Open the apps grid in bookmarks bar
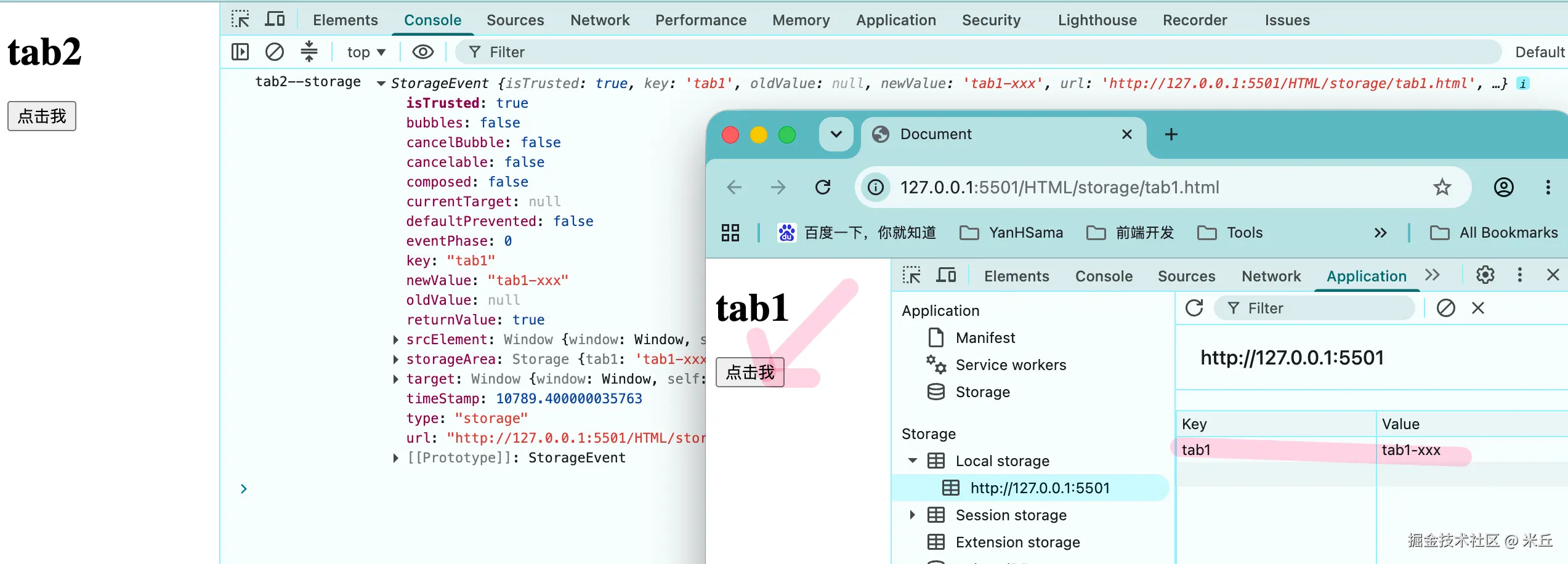The width and height of the screenshot is (1568, 564). click(730, 233)
